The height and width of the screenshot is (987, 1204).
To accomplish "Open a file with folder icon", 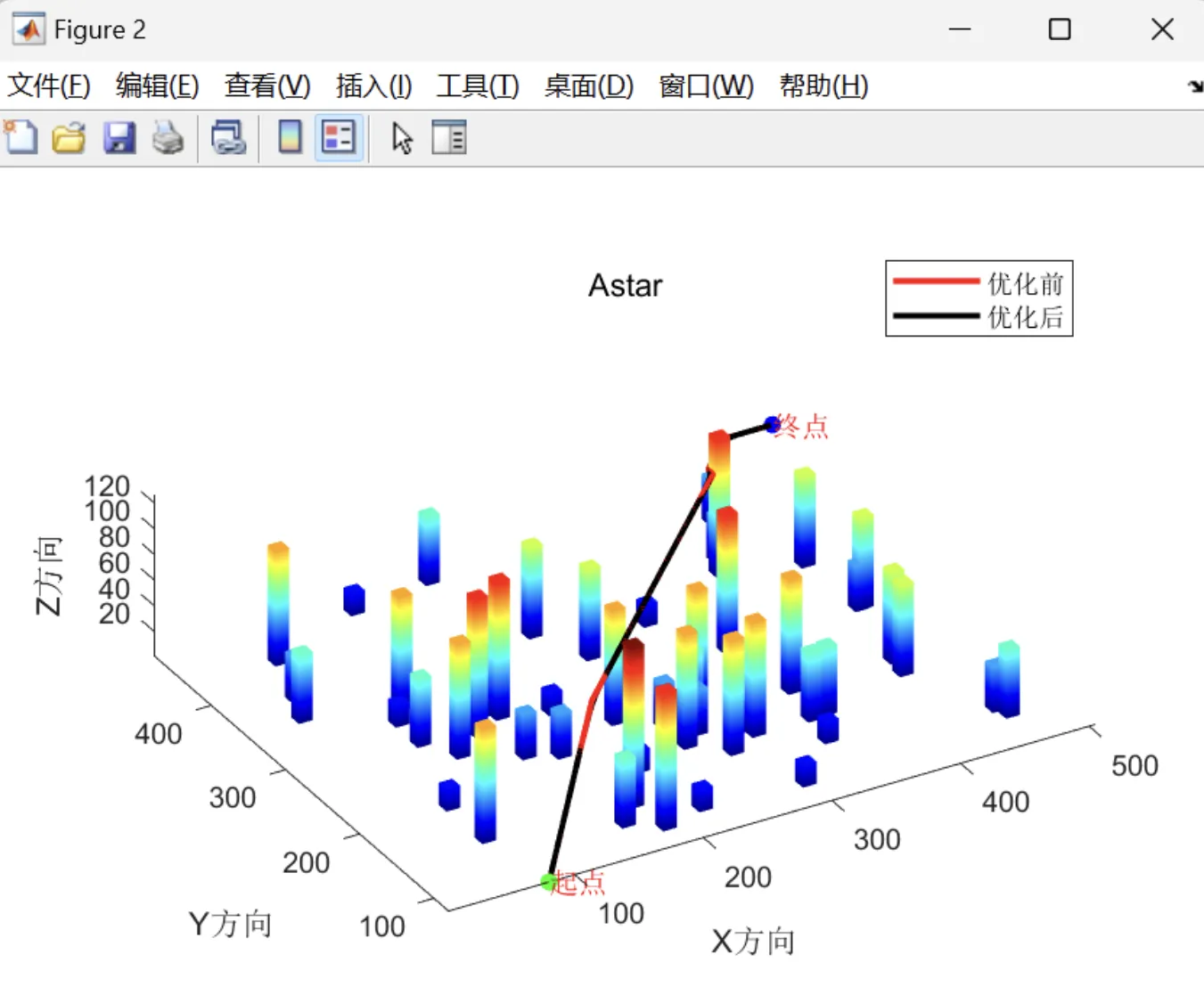I will tap(69, 138).
